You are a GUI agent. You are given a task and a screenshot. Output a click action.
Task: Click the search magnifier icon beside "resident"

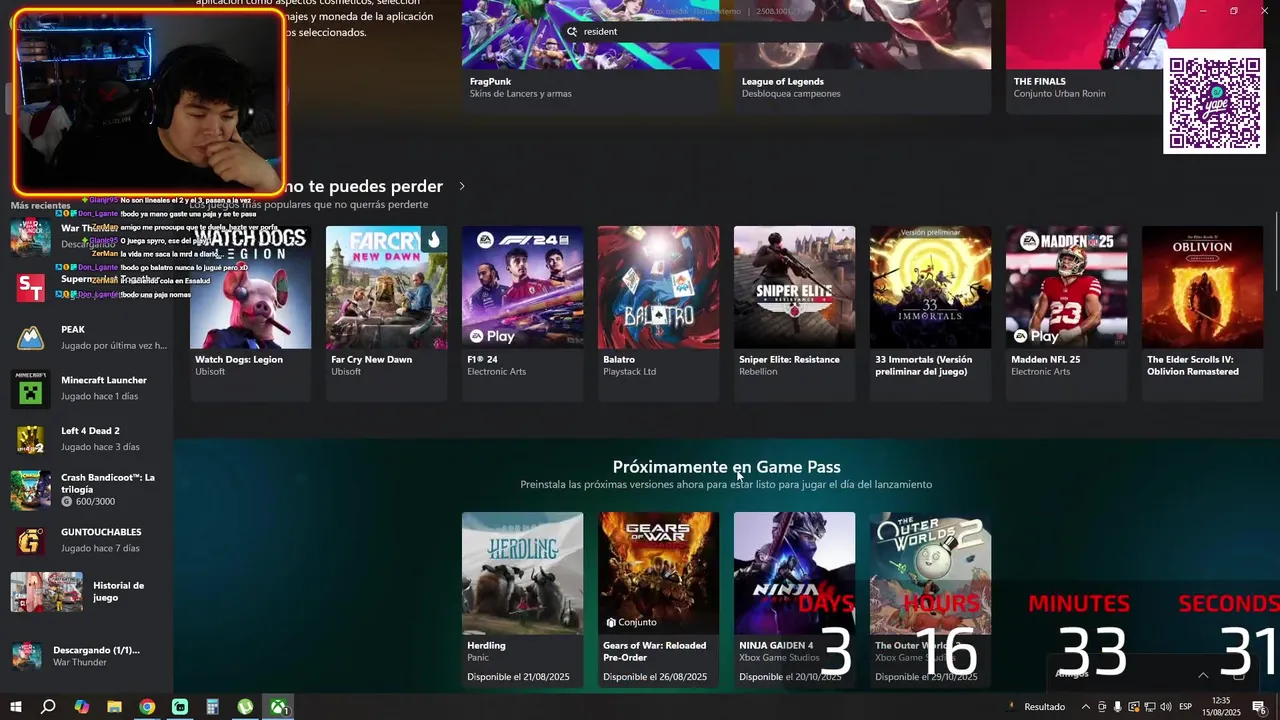point(572,32)
